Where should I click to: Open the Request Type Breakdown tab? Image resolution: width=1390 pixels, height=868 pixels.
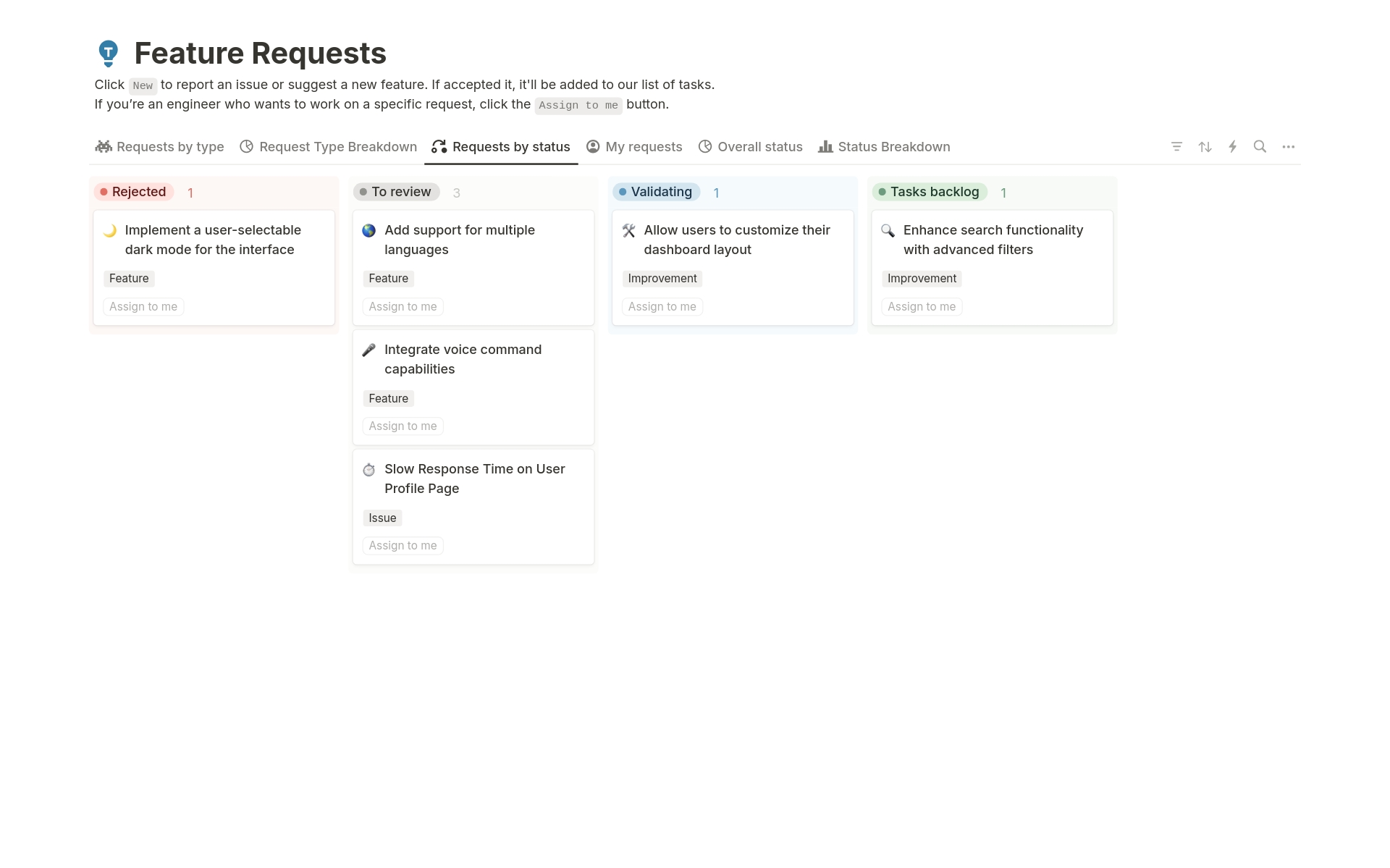click(x=328, y=147)
